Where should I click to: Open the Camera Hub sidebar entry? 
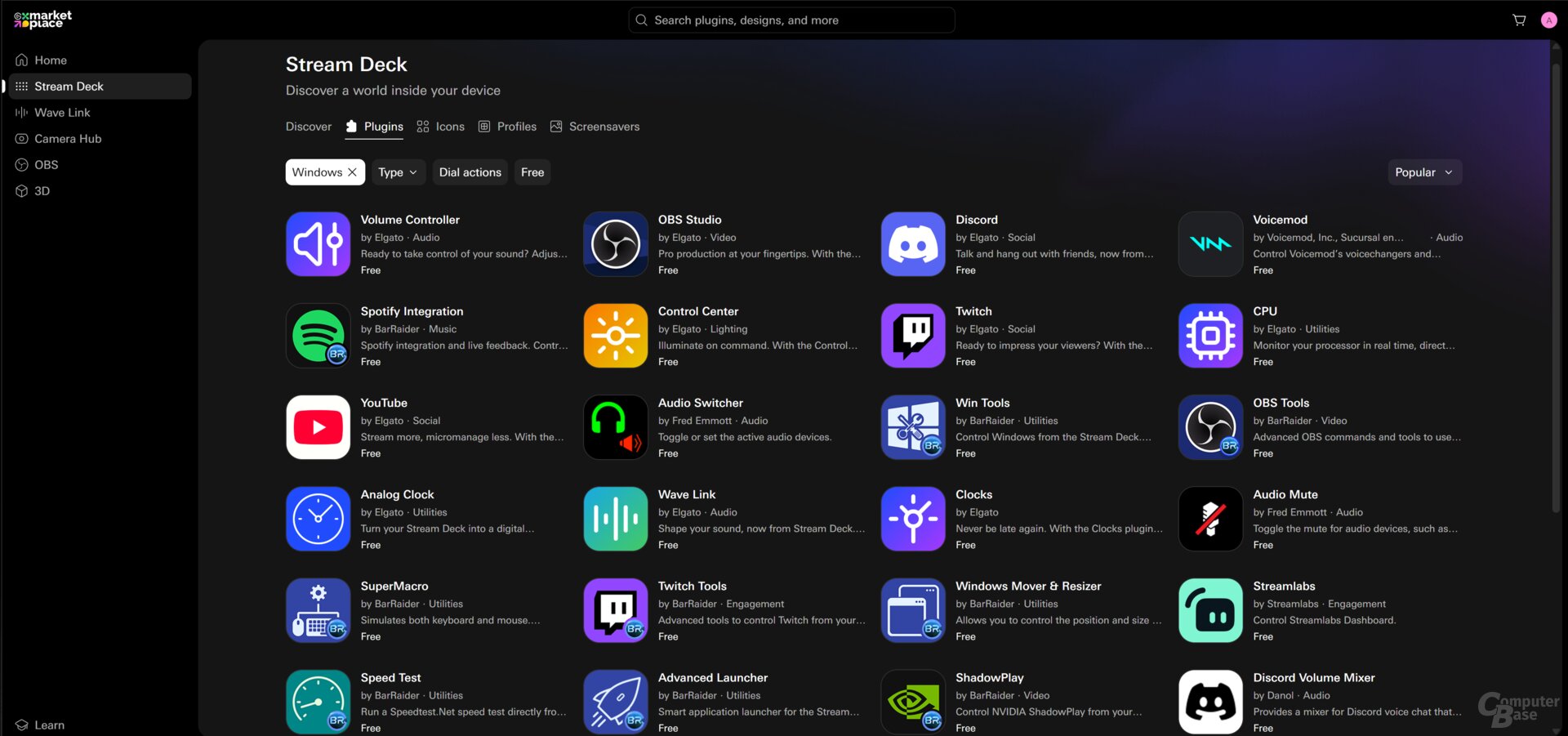point(69,138)
